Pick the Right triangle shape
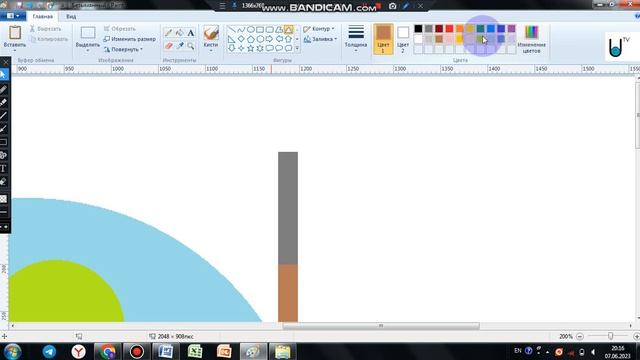The image size is (640, 360). [x=231, y=39]
